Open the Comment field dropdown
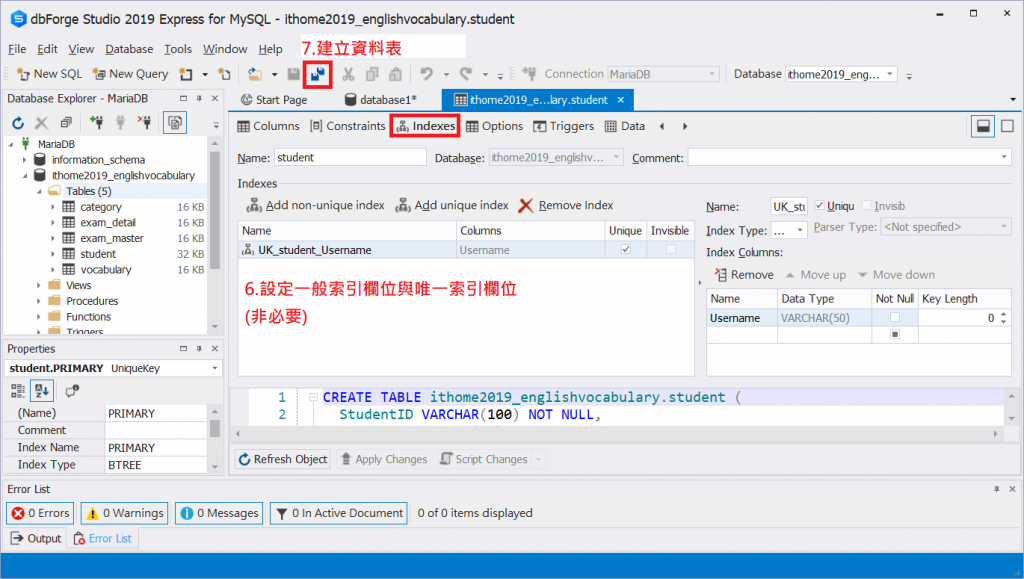Viewport: 1024px width, 579px height. 1004,157
